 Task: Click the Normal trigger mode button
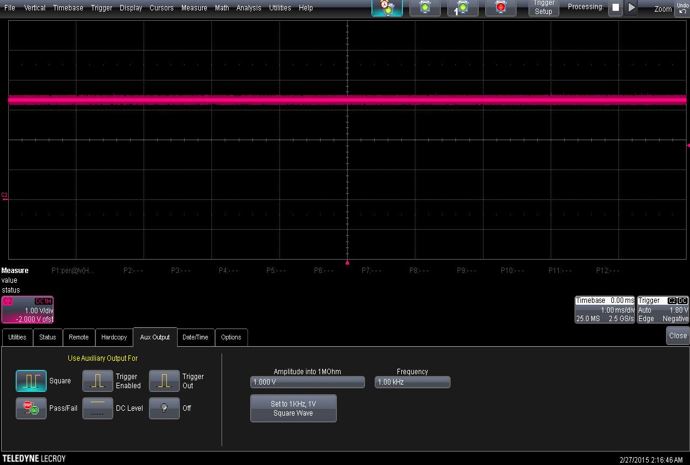click(x=427, y=8)
